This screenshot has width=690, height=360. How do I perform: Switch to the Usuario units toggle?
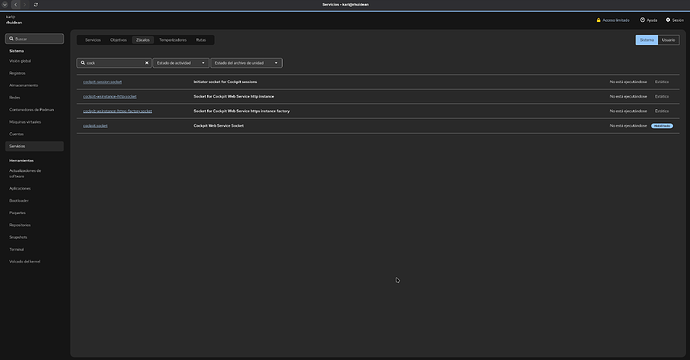pyautogui.click(x=668, y=40)
